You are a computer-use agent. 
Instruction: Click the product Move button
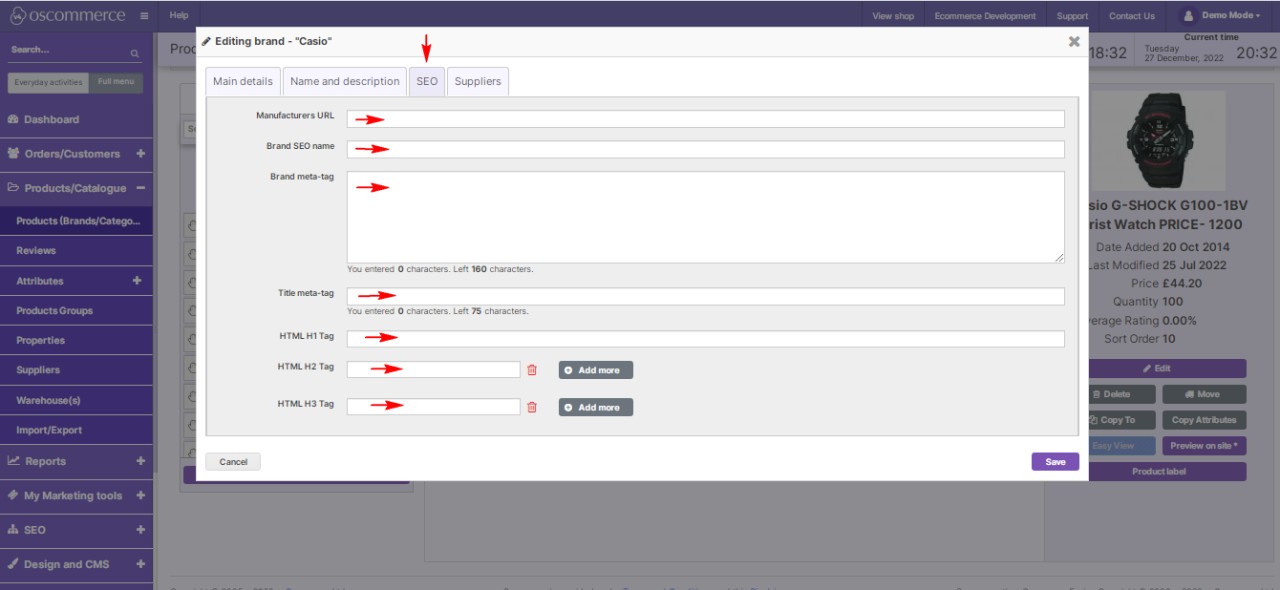1204,394
